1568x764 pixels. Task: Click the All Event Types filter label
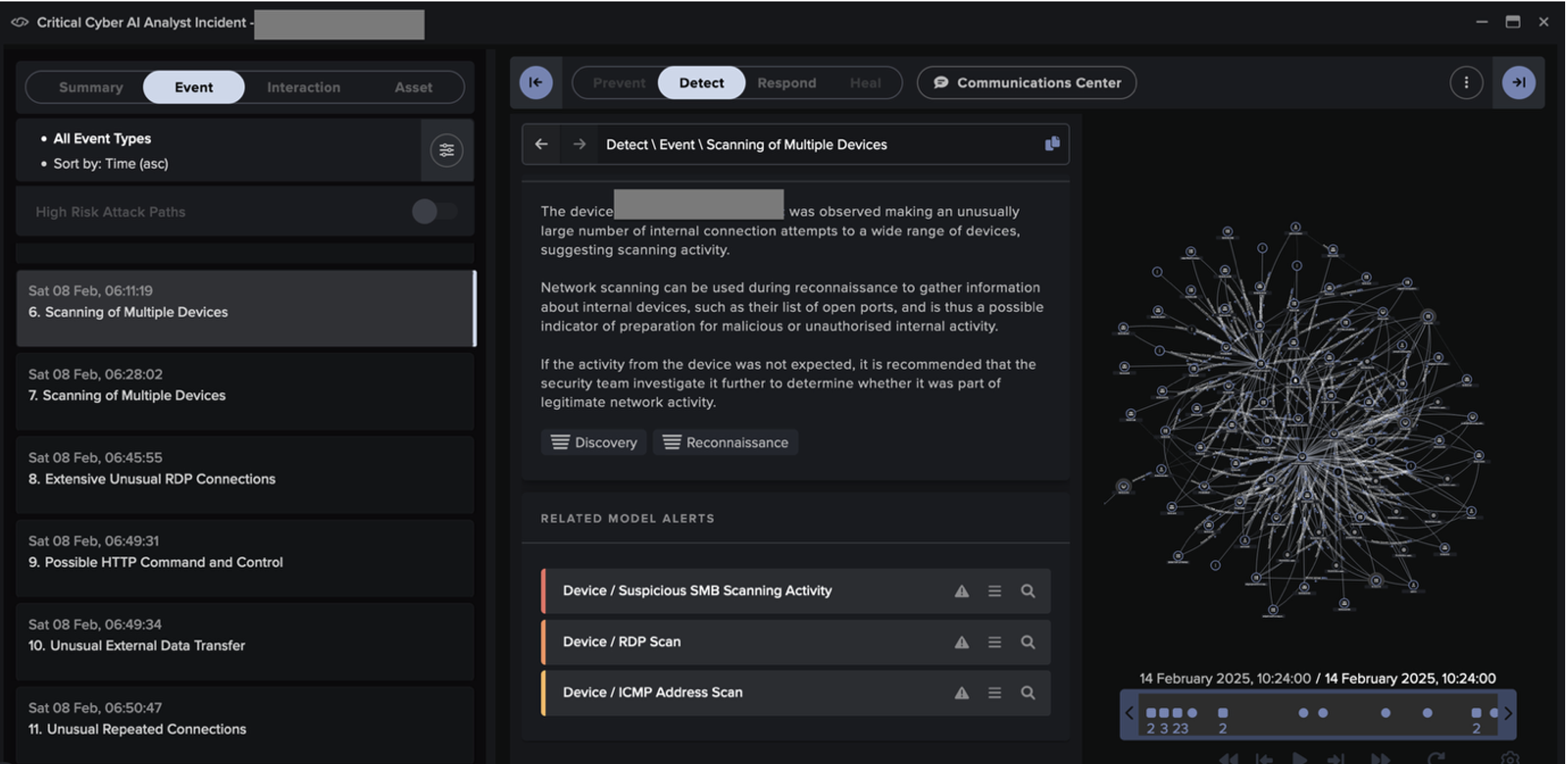(102, 138)
